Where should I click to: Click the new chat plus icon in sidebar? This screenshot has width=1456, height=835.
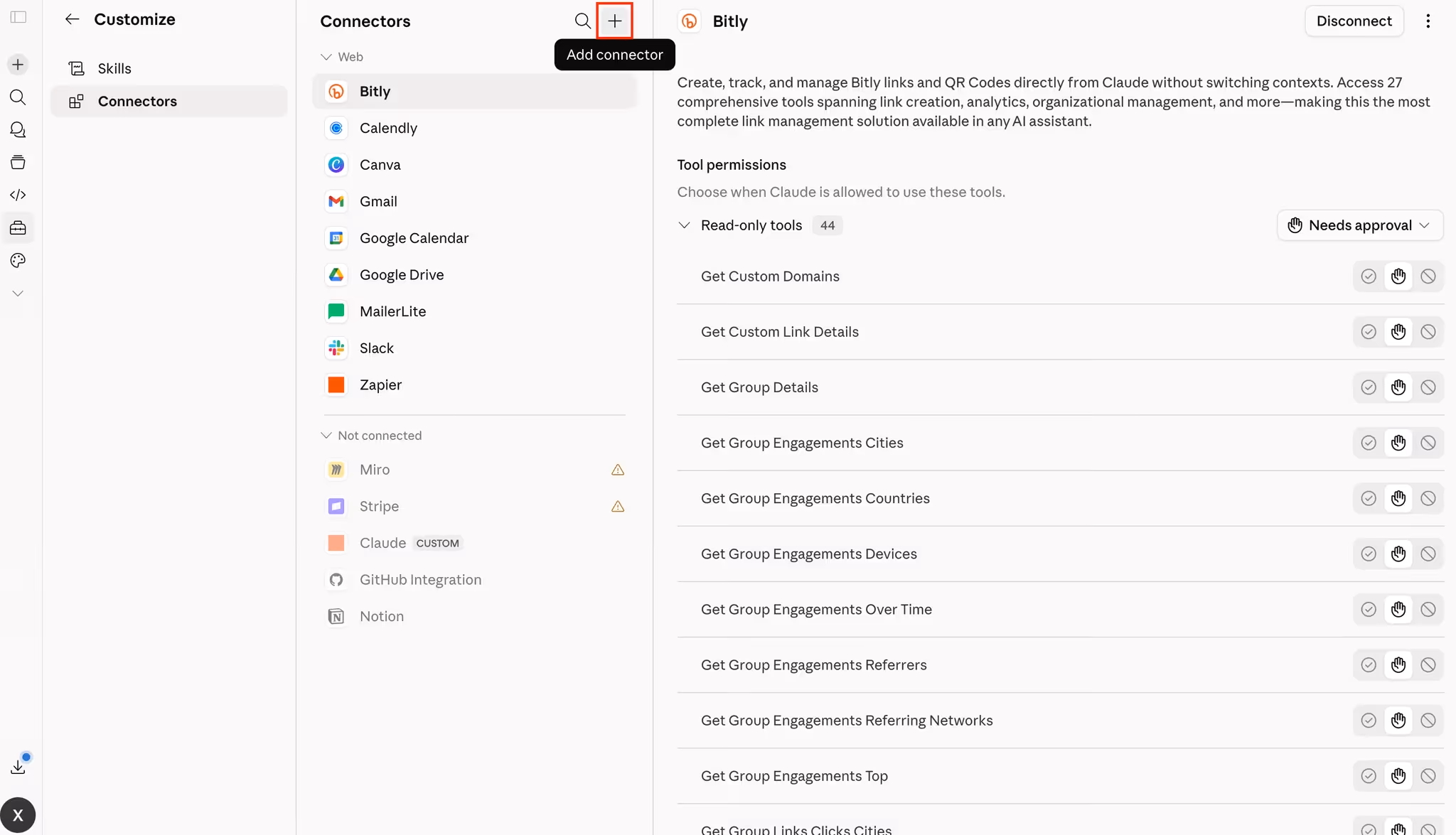point(18,65)
